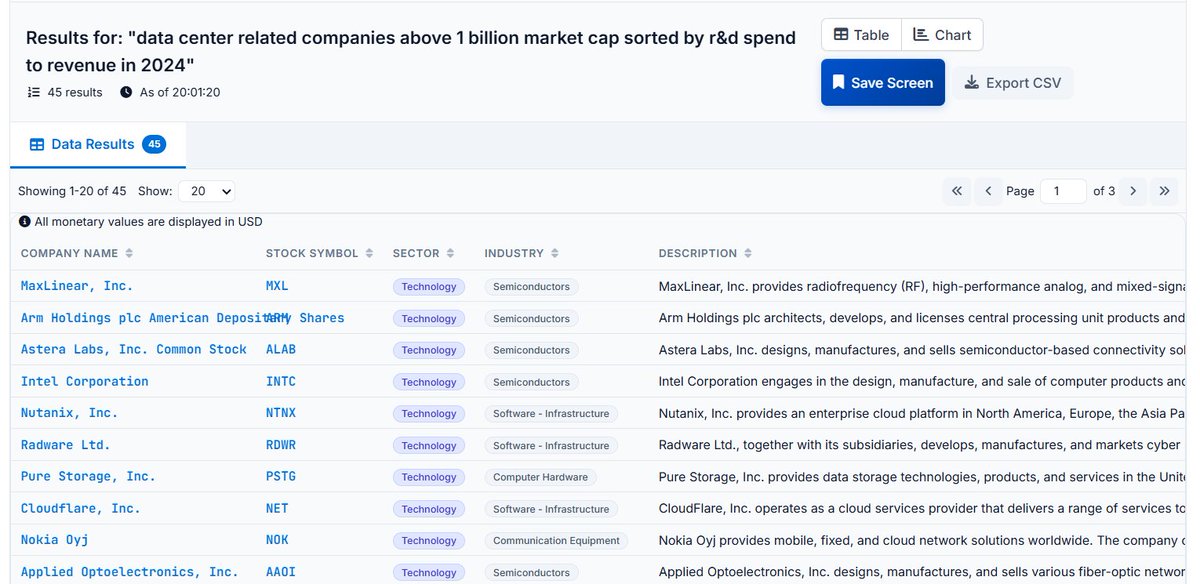Click Technology sector tag in MaxLinear row
This screenshot has width=1200, height=584.
[x=429, y=287]
